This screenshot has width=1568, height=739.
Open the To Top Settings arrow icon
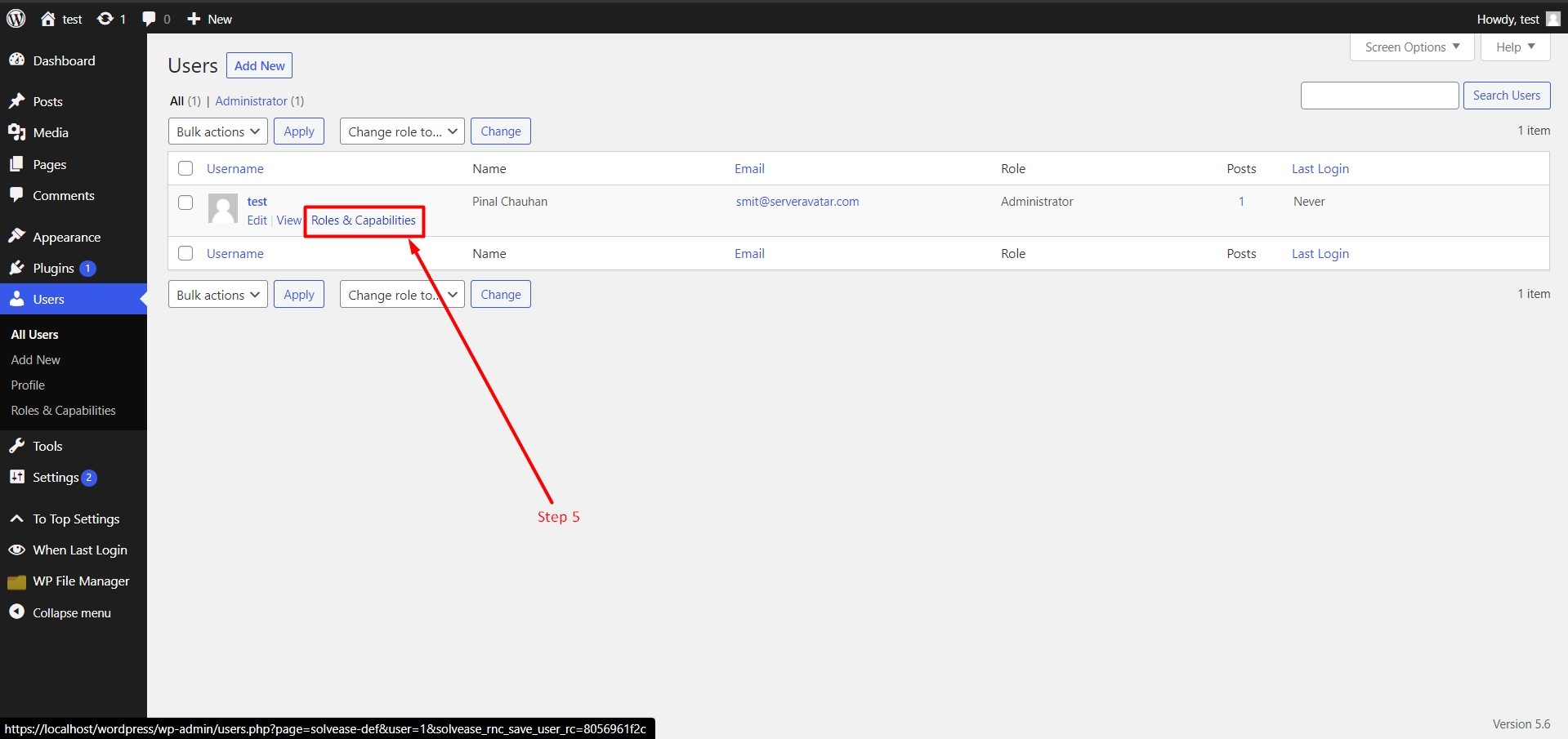click(16, 519)
